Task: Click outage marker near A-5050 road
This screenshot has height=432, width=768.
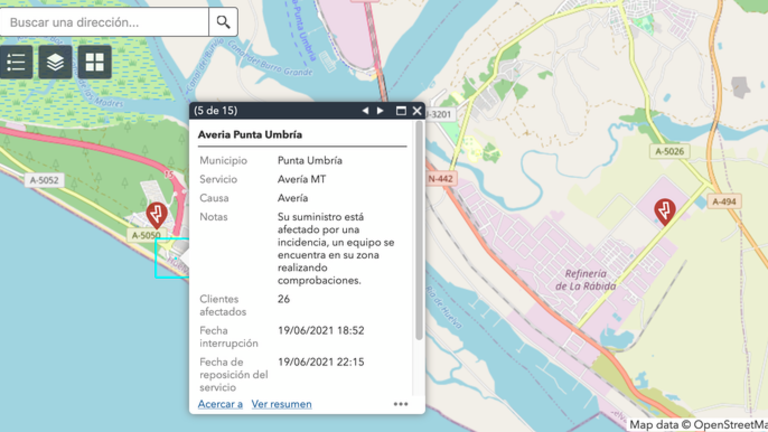Action: 157,214
